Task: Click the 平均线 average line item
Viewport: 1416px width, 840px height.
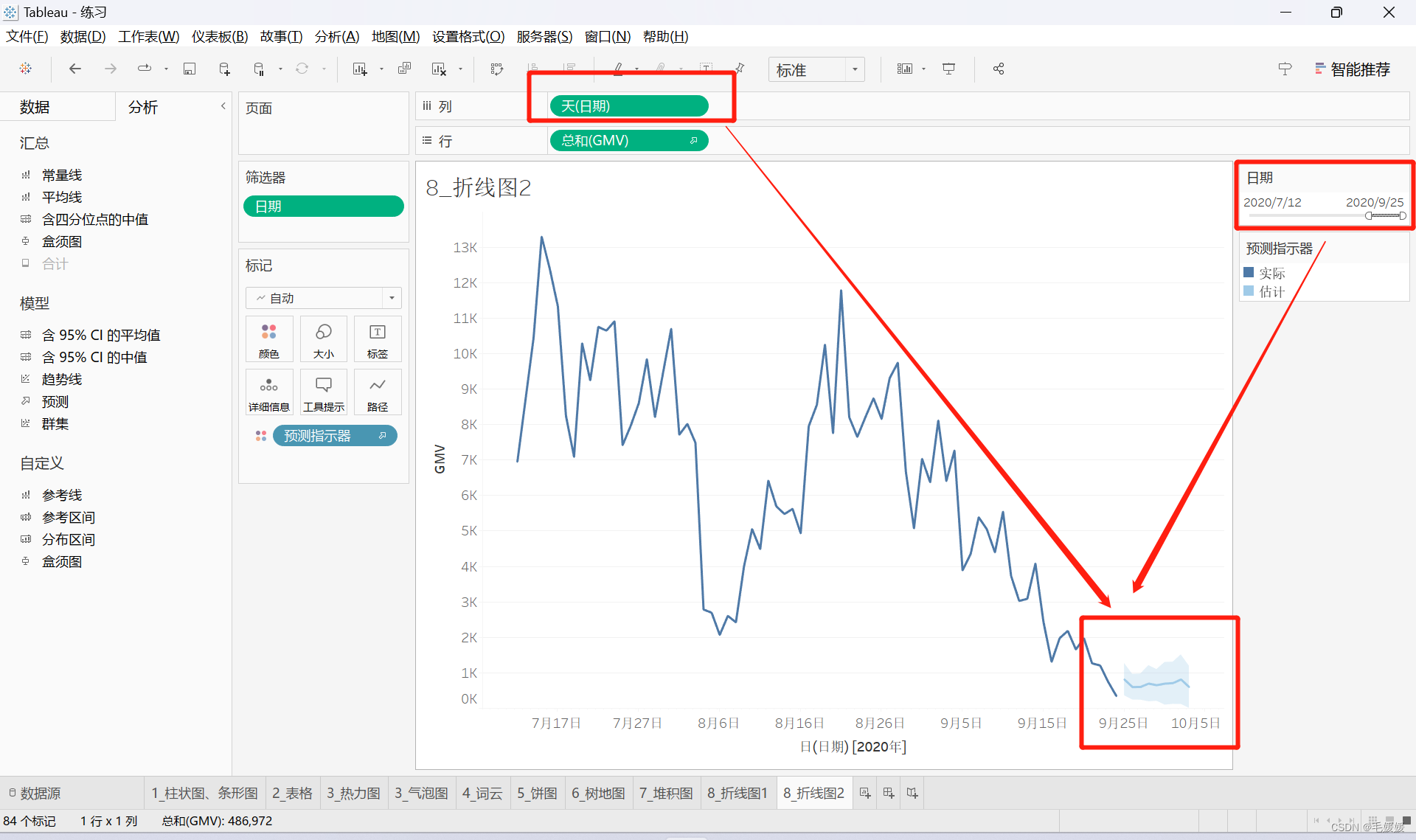Action: (62, 197)
